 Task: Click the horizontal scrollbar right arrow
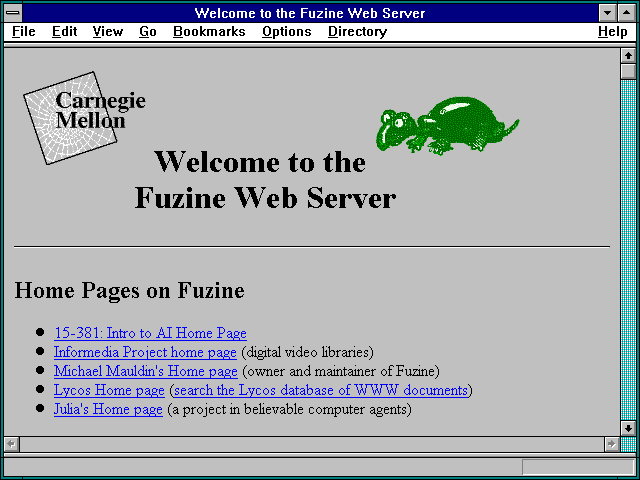point(611,444)
